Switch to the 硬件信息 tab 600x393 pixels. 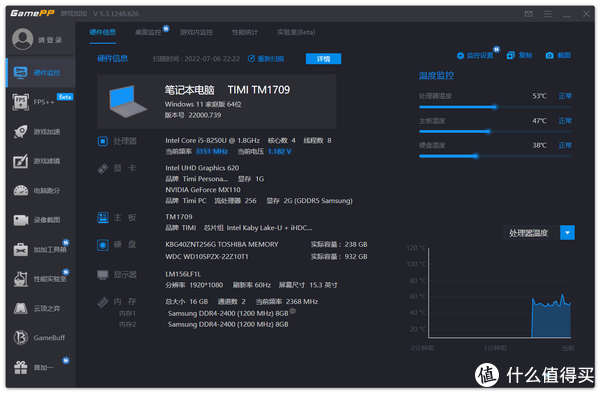click(x=103, y=32)
